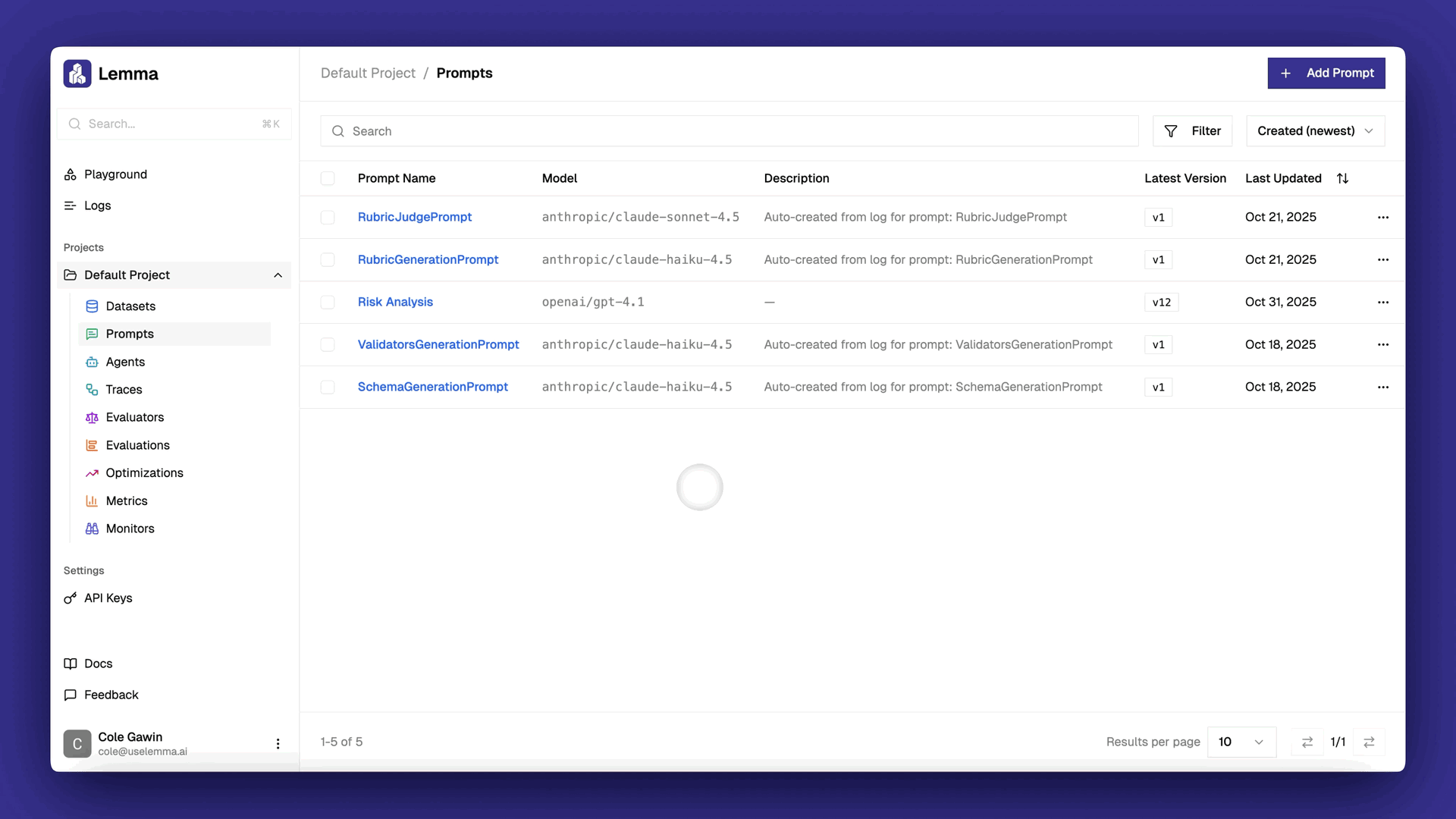The image size is (1456, 819).
Task: Click sort arrows next to Last Updated
Action: point(1342,178)
